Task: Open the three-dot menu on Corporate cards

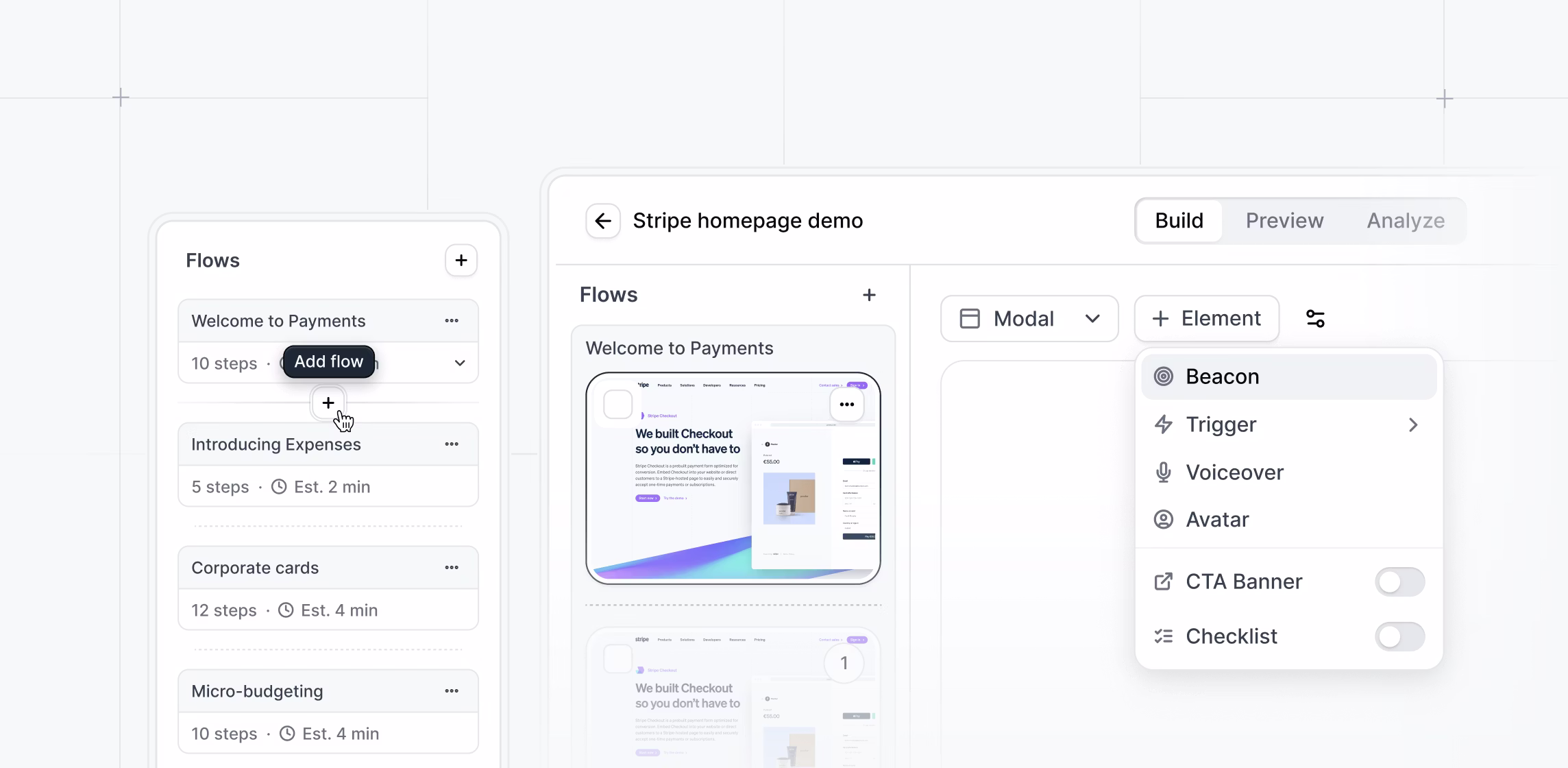Action: click(x=452, y=567)
